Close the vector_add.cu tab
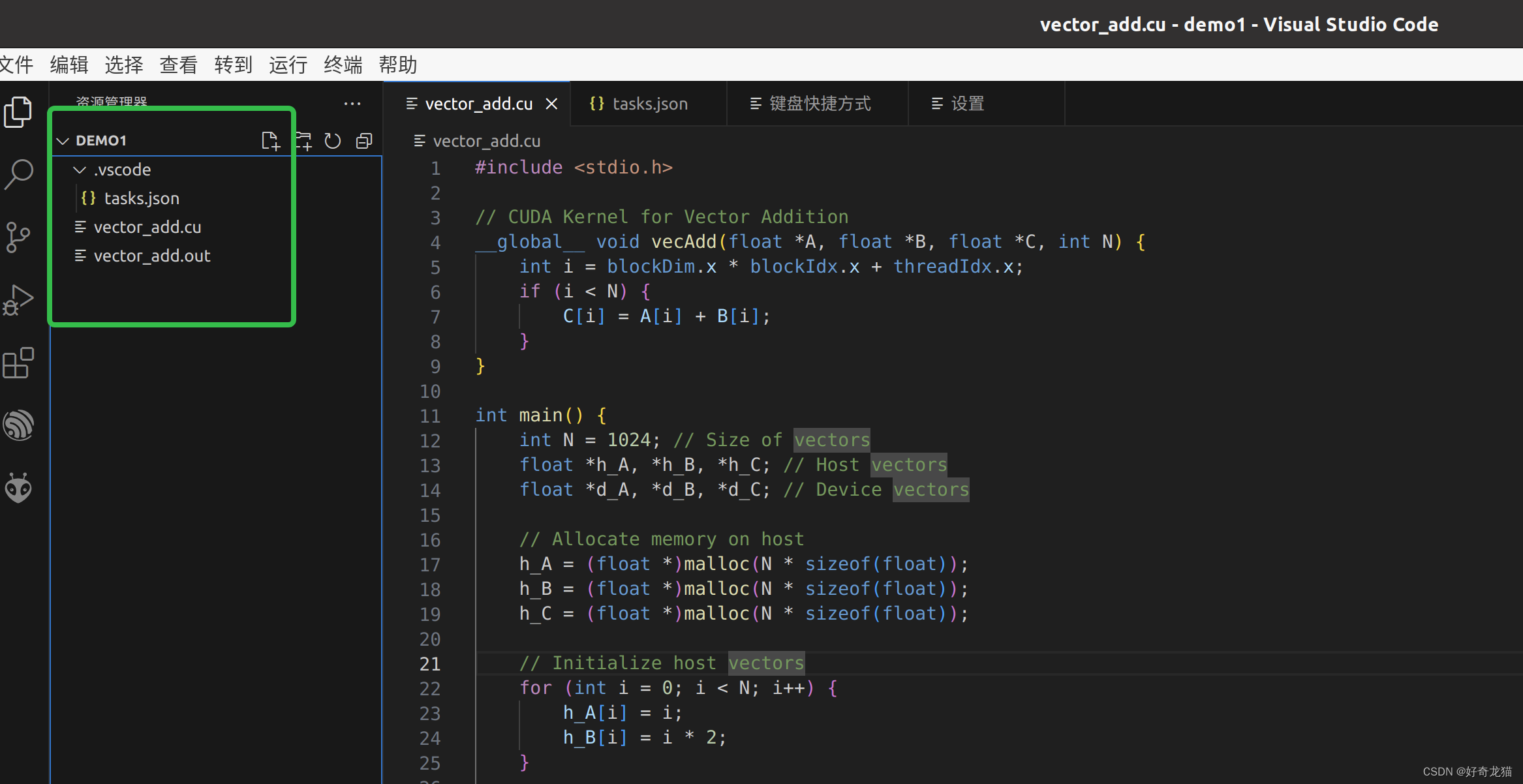 (x=551, y=104)
